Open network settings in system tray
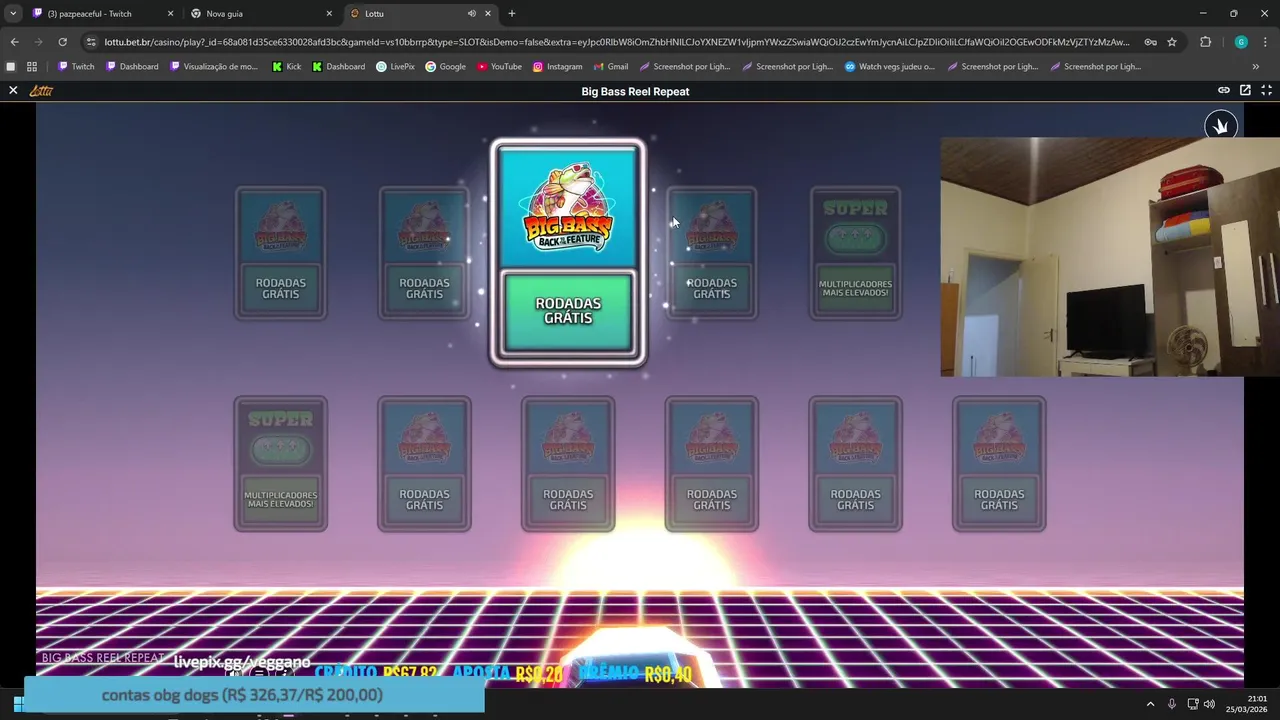 [x=1192, y=704]
